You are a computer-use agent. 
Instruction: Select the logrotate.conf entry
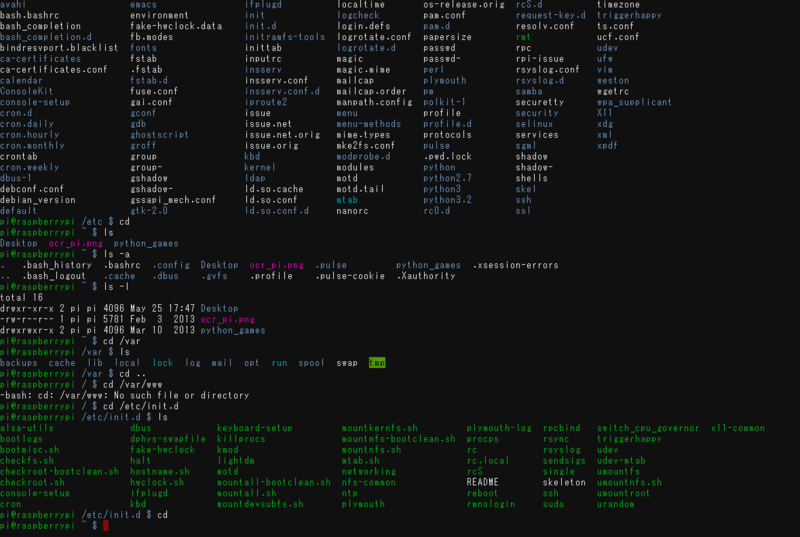coord(374,37)
